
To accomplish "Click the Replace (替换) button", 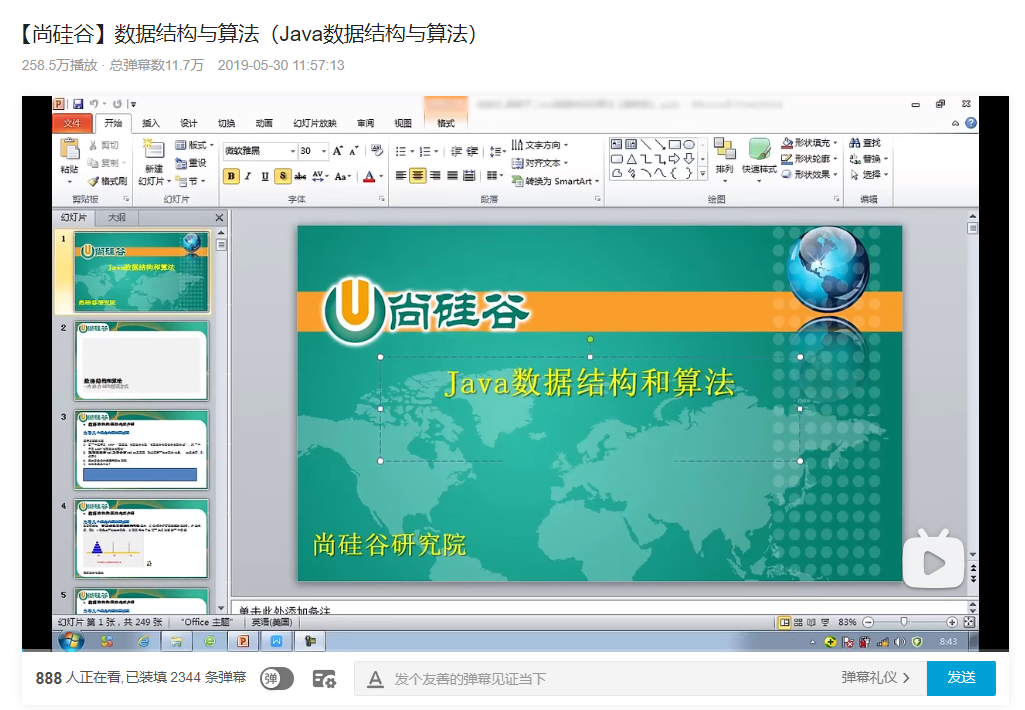I will tap(869, 158).
